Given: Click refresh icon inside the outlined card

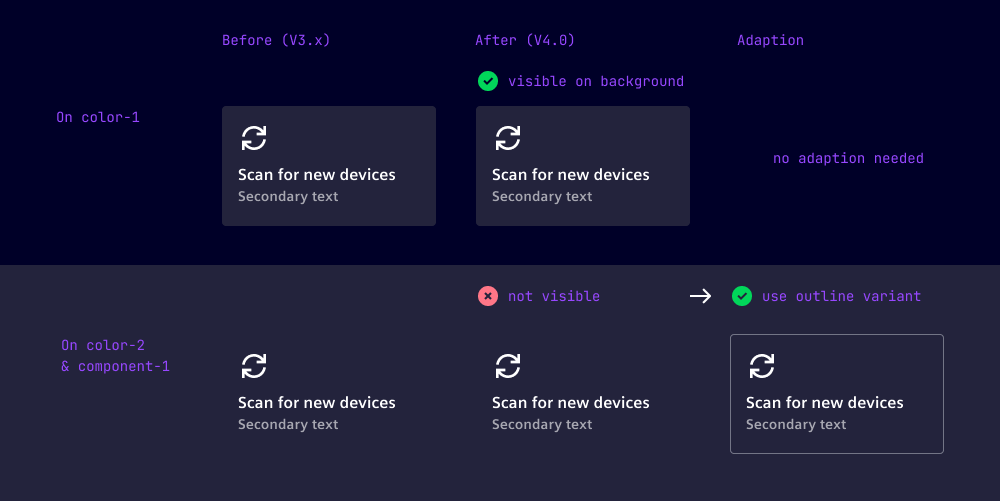Looking at the screenshot, I should (x=762, y=366).
